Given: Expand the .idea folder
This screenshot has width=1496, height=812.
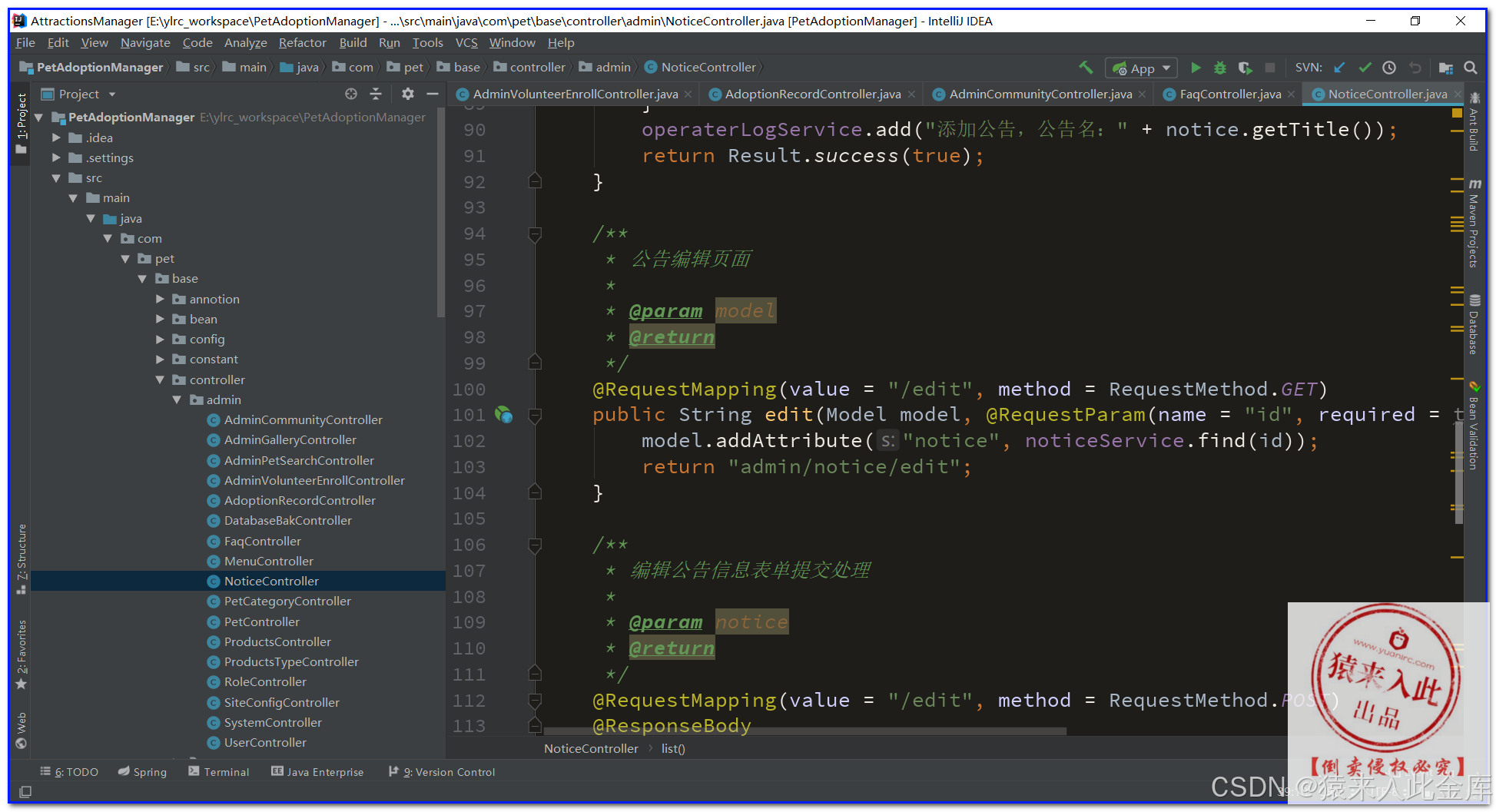Looking at the screenshot, I should tap(56, 138).
